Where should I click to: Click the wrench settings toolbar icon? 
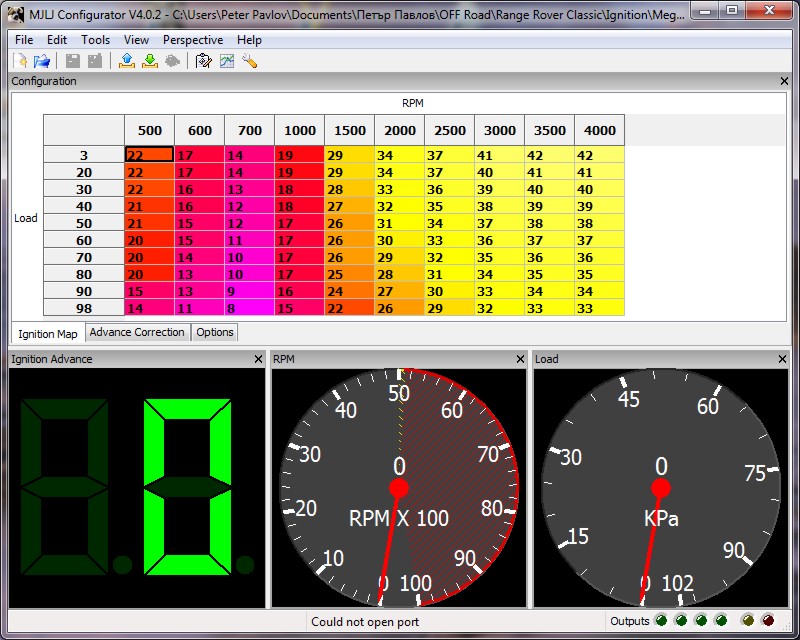click(250, 61)
